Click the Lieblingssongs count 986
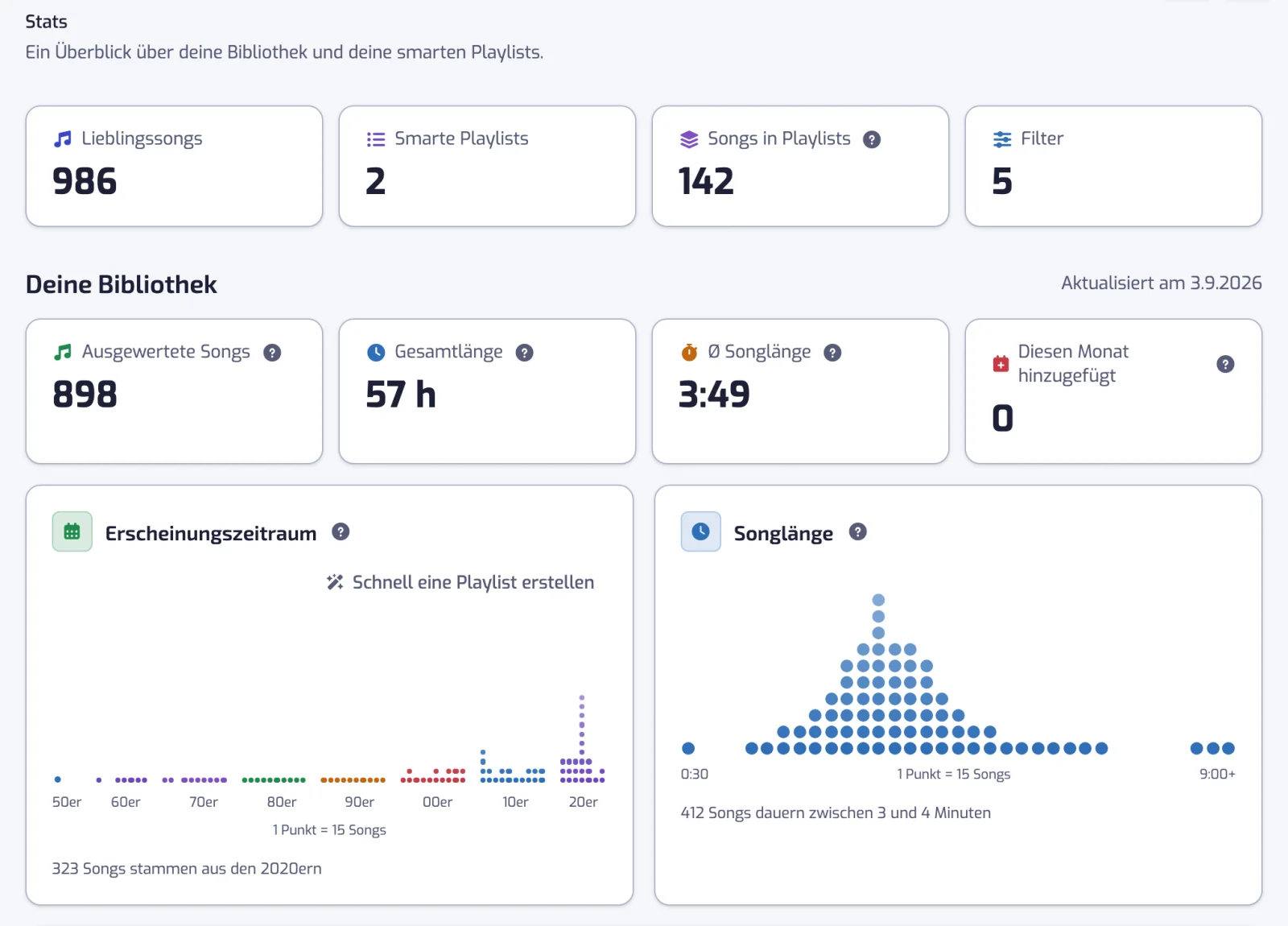1288x926 pixels. (85, 181)
